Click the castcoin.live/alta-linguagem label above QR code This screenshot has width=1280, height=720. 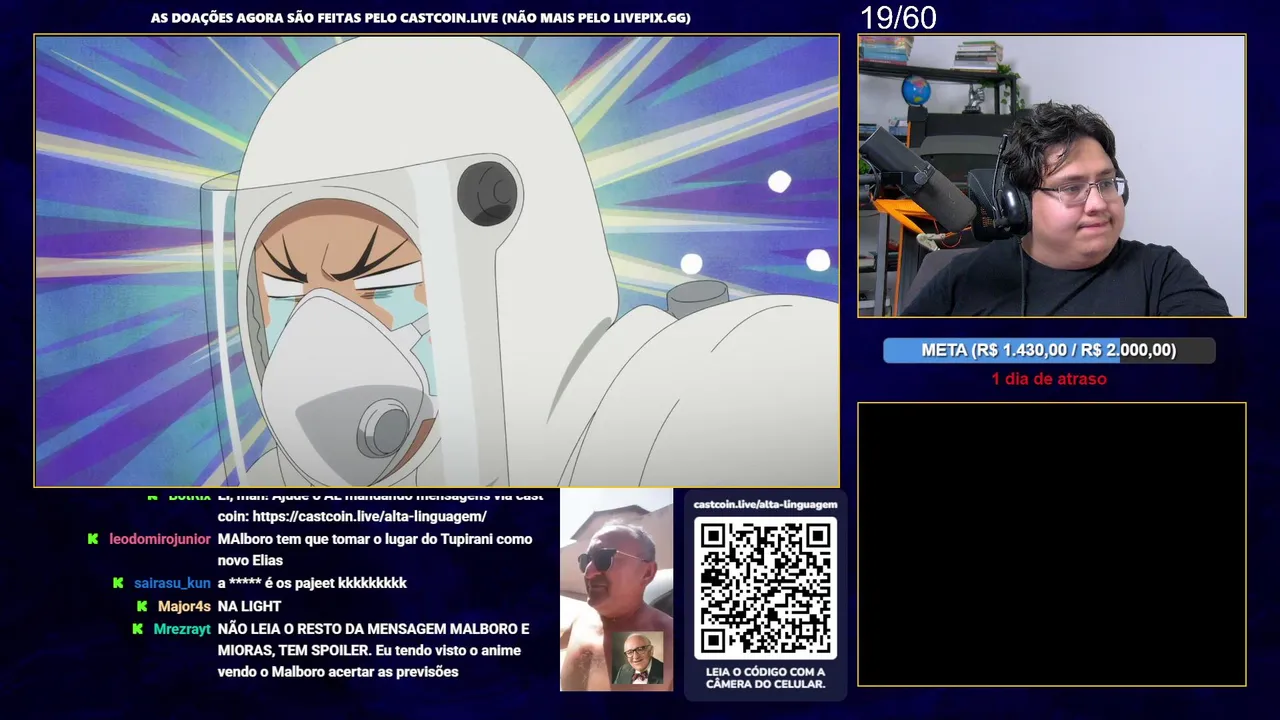(x=765, y=504)
